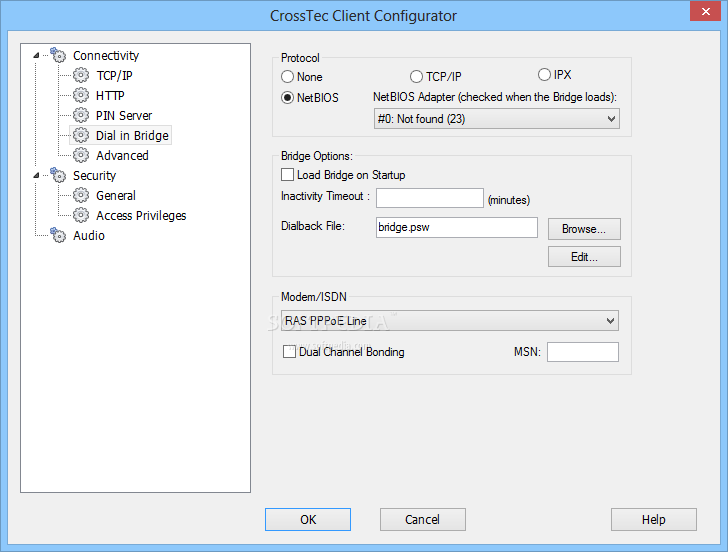Screen dimensions: 728x552
Task: Select the None protocol radio button
Action: click(x=287, y=77)
